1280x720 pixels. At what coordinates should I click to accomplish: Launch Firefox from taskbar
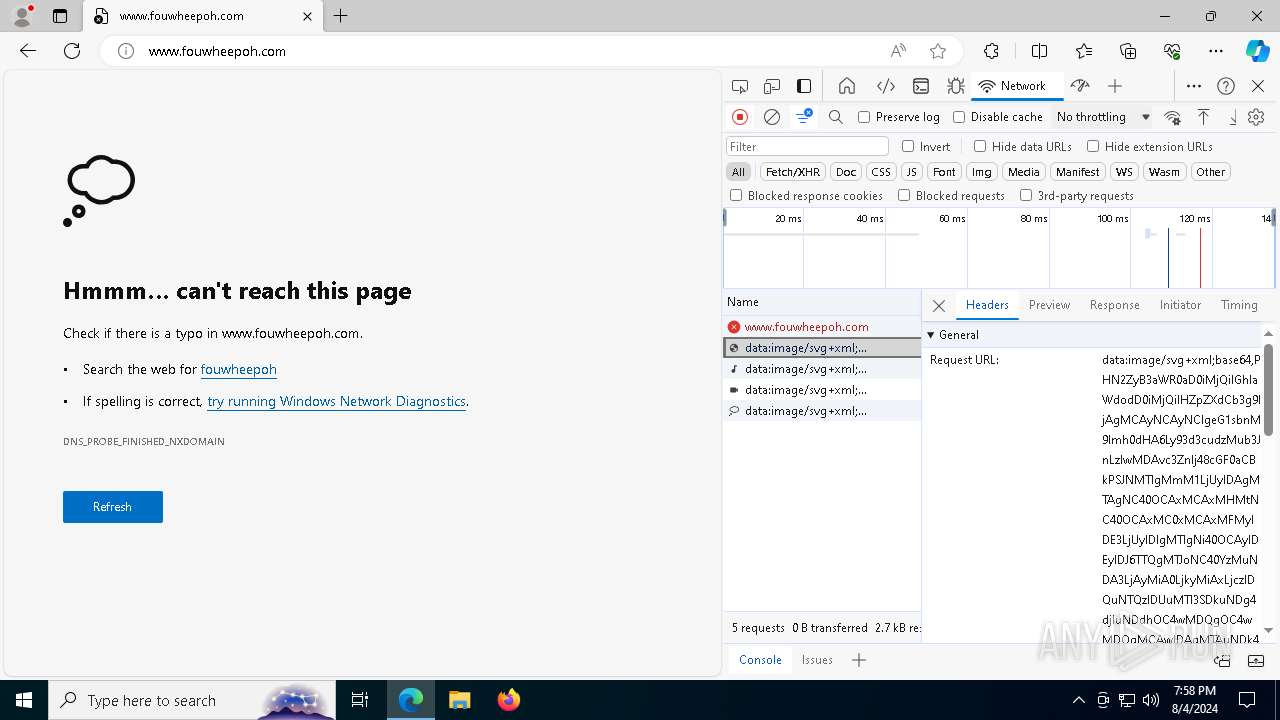click(x=508, y=700)
